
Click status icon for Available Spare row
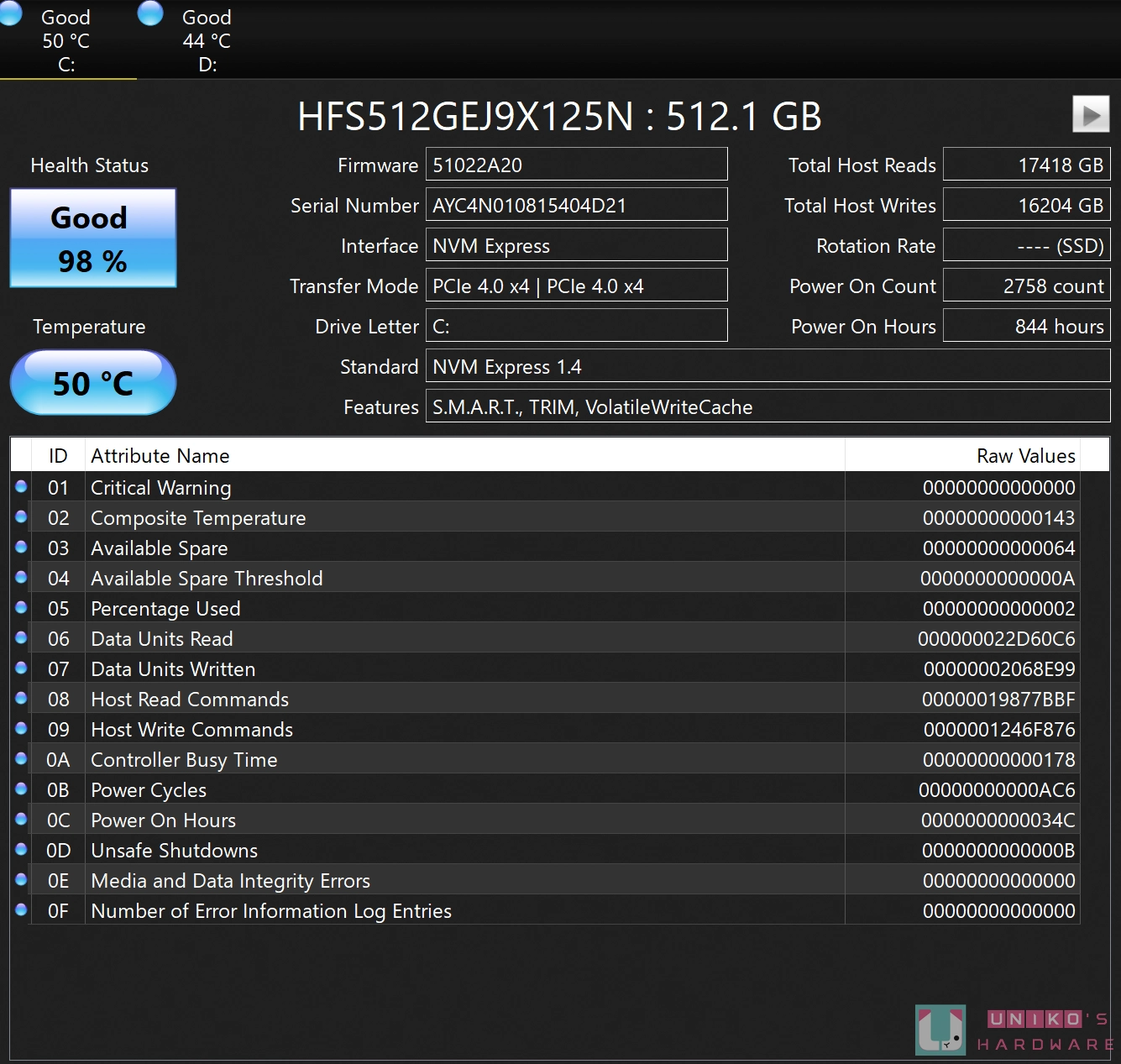click(x=21, y=547)
